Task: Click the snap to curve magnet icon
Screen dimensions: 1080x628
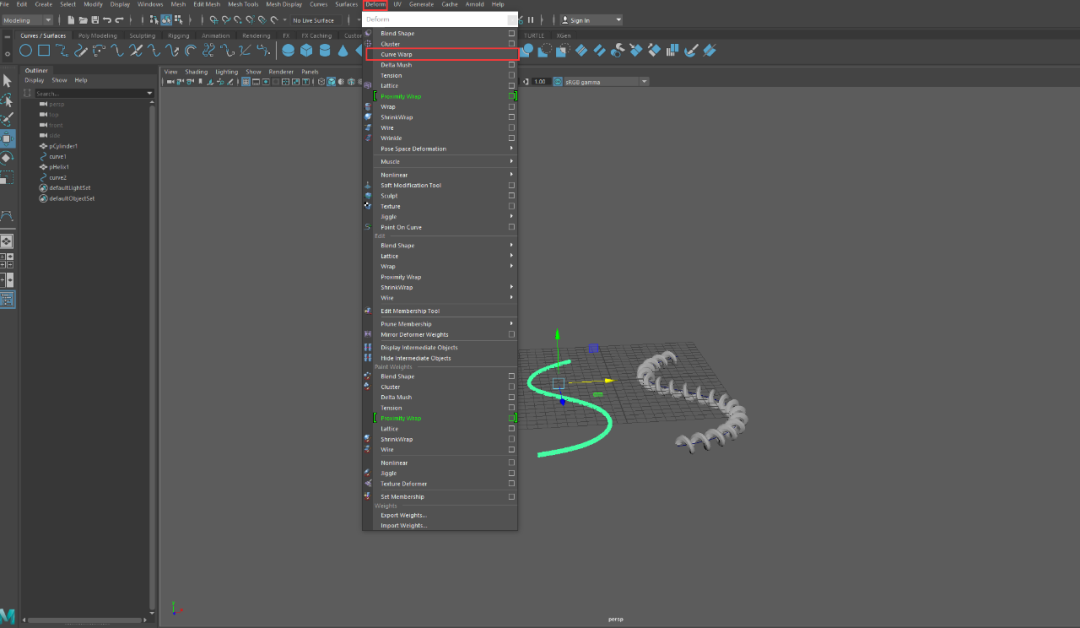Action: [226, 20]
